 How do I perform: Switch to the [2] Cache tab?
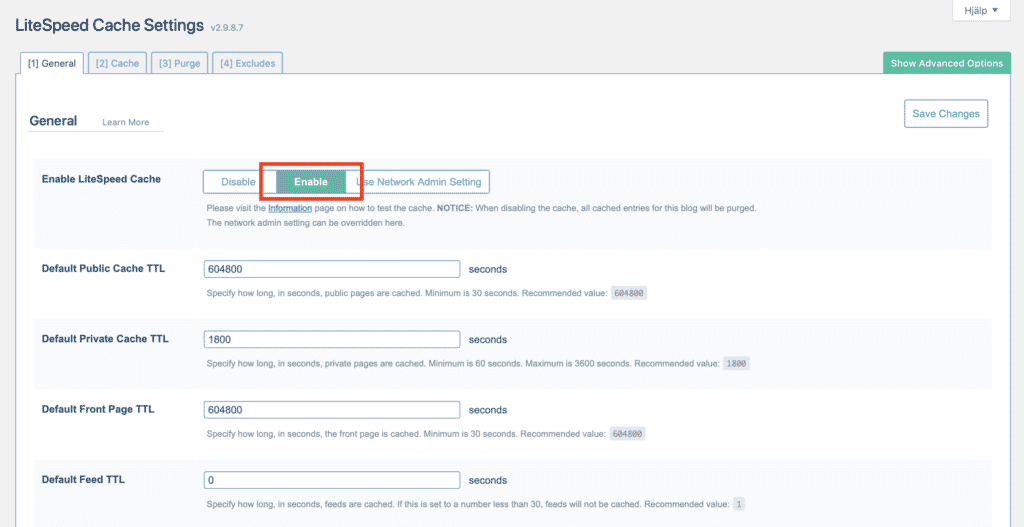tap(118, 63)
